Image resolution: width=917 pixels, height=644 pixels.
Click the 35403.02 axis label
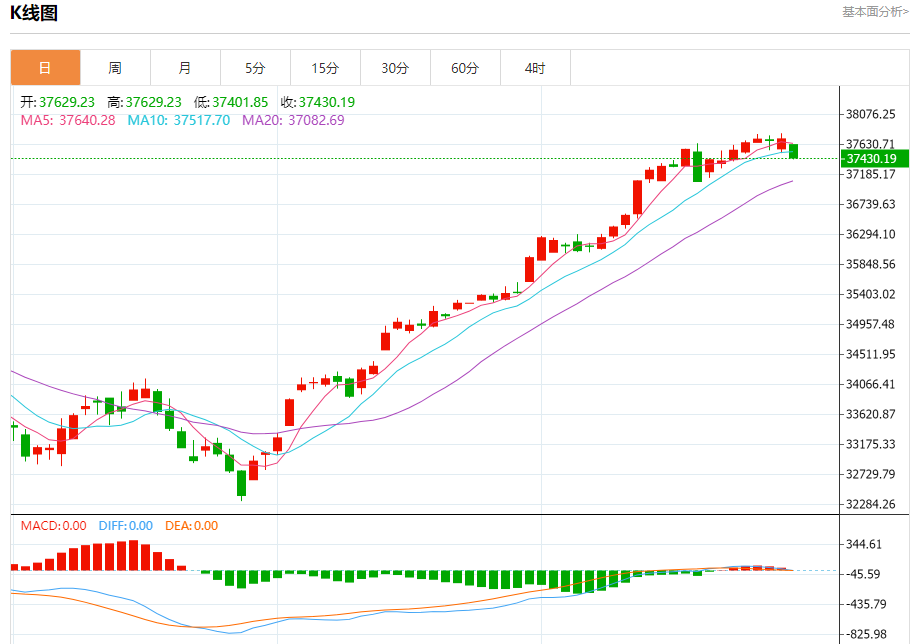pos(870,294)
